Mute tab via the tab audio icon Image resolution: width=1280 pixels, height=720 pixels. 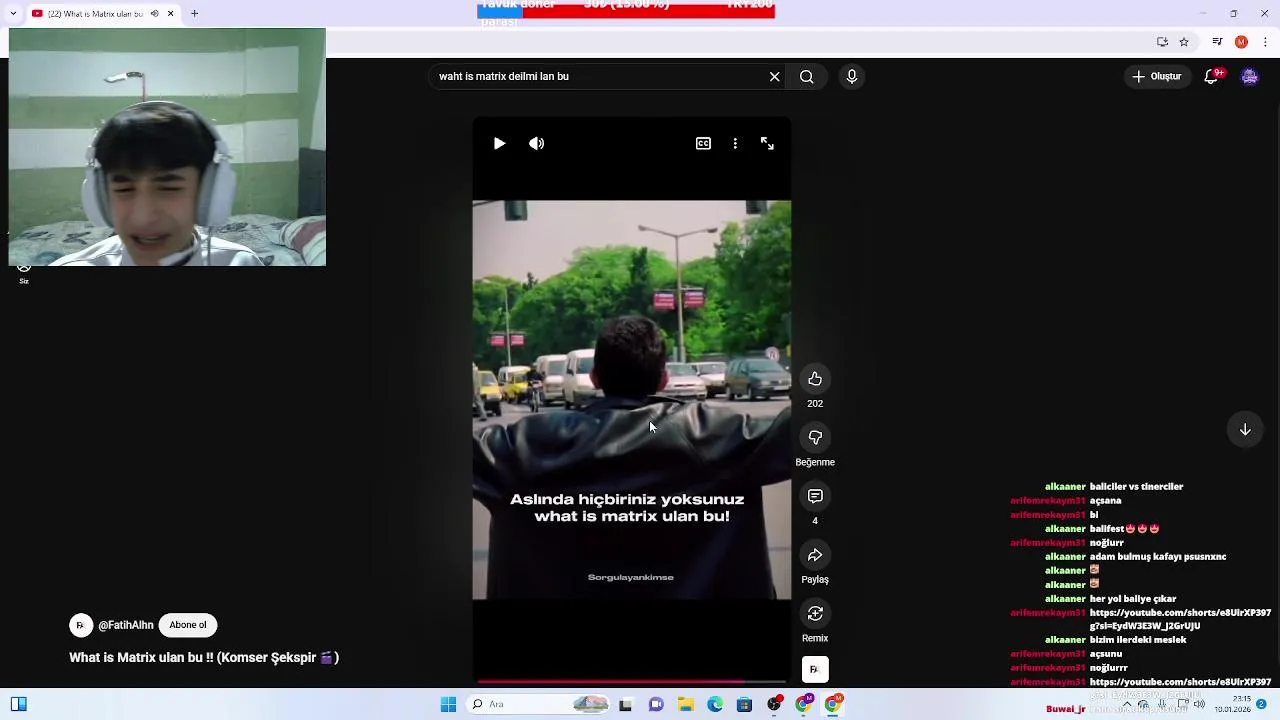[154, 14]
